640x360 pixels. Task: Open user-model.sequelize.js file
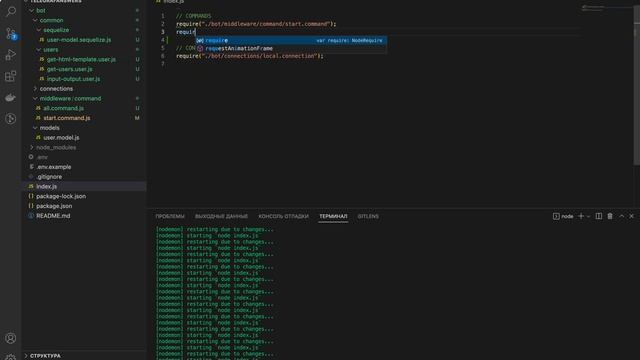tap(79, 40)
